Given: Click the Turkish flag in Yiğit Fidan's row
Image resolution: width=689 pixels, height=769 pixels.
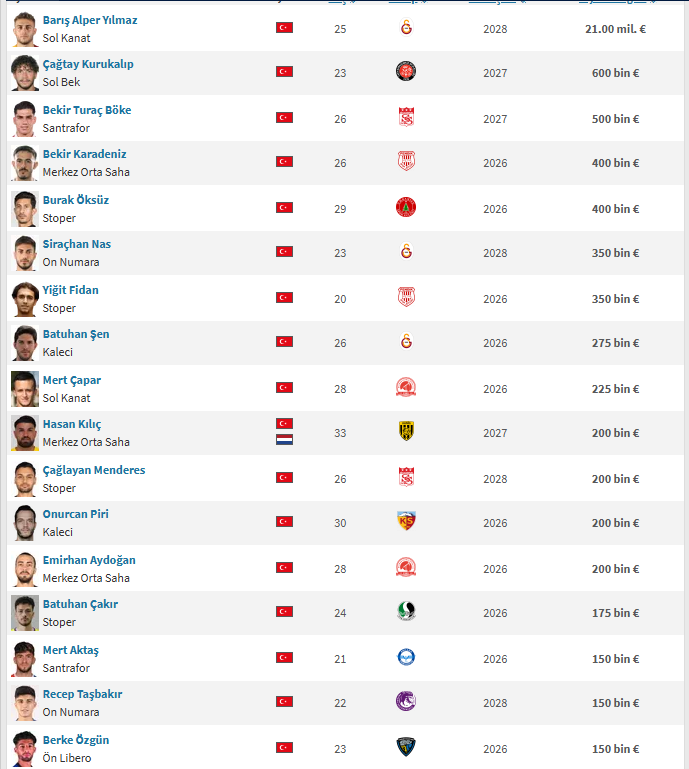Looking at the screenshot, I should [x=284, y=298].
